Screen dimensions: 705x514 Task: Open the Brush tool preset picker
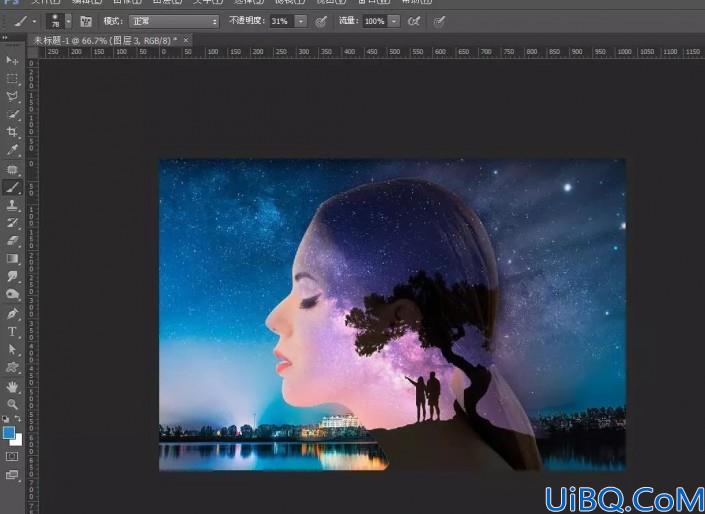(x=20, y=21)
